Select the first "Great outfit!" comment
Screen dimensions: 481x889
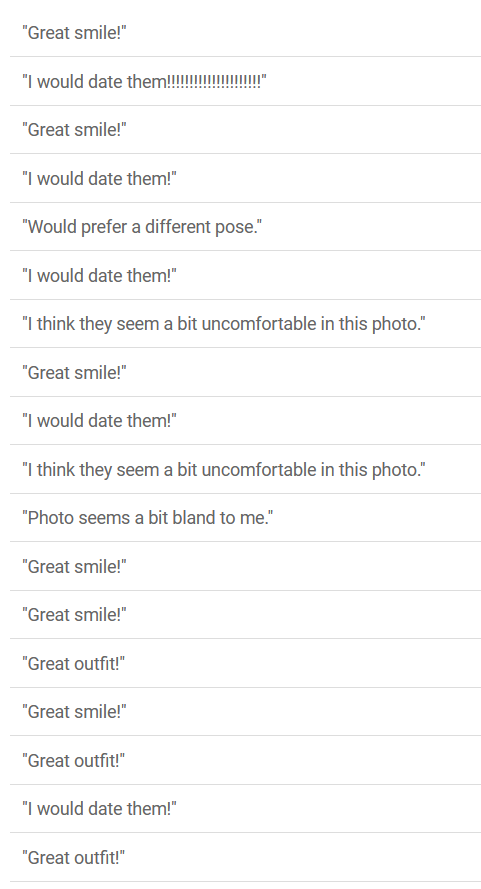(245, 663)
